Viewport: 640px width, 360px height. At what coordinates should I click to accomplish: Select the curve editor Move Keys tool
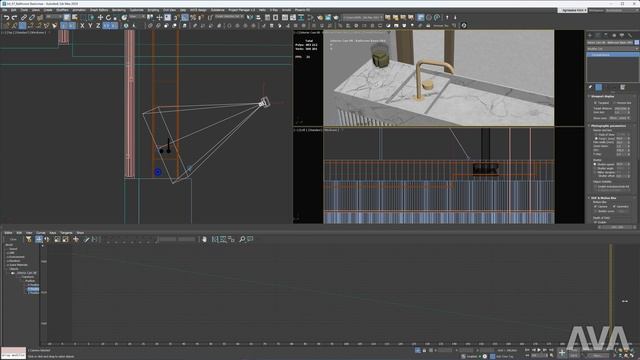[x=39, y=239]
